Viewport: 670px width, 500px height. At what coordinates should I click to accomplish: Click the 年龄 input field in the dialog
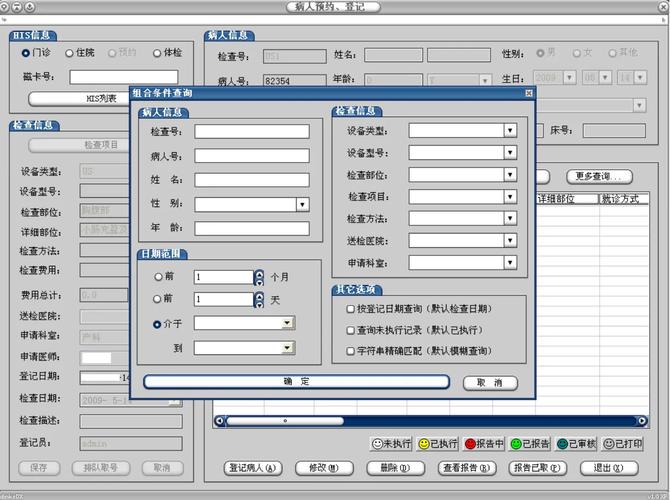[252, 229]
